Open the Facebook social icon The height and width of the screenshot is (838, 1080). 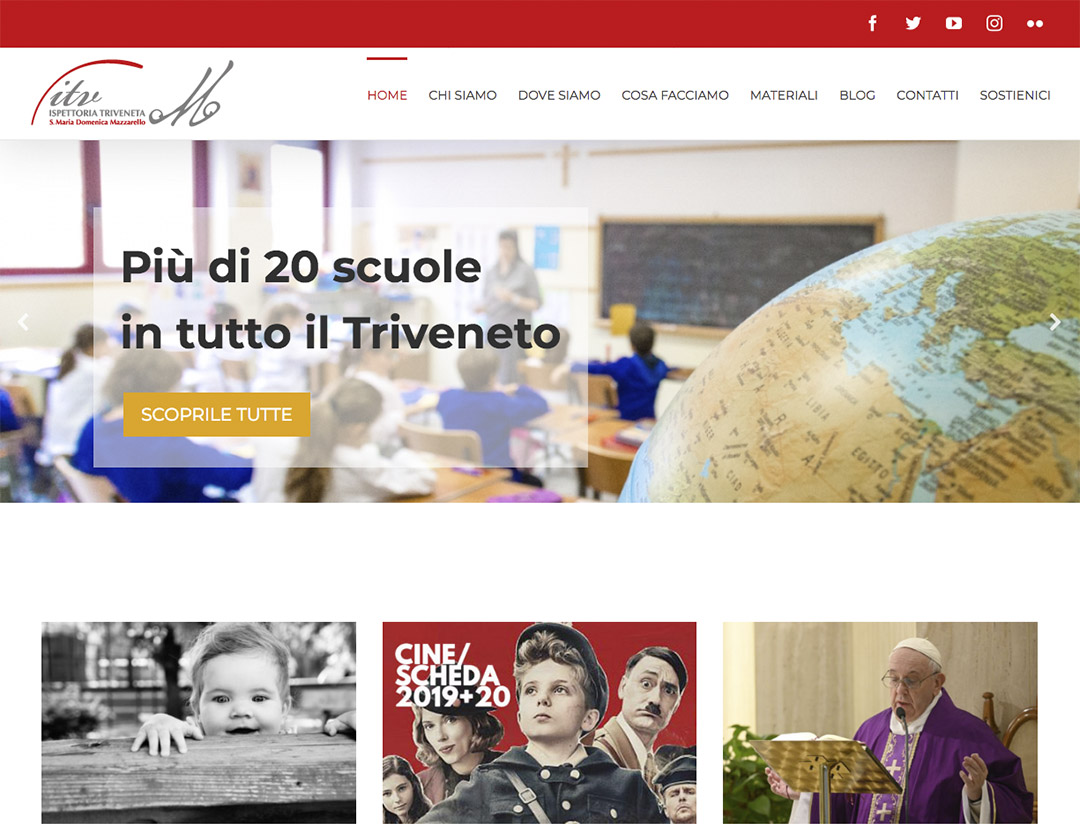point(872,23)
